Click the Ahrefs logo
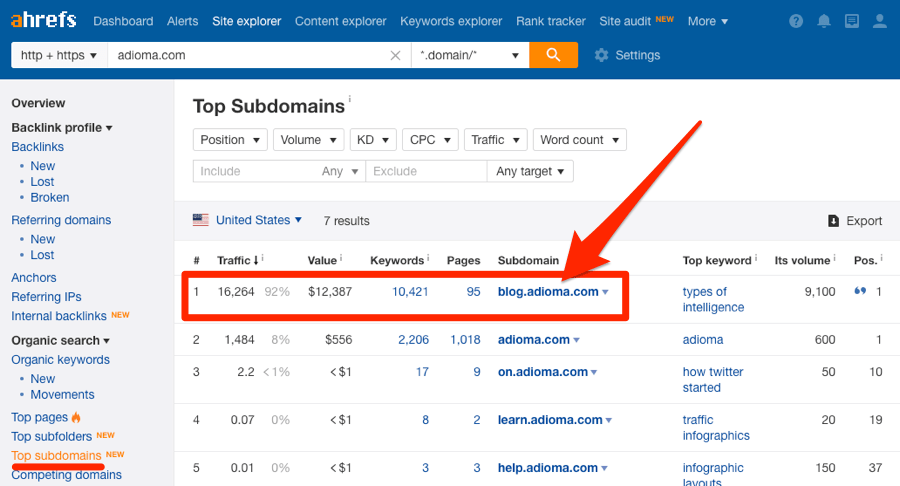Viewport: 900px width, 486px height. (44, 20)
